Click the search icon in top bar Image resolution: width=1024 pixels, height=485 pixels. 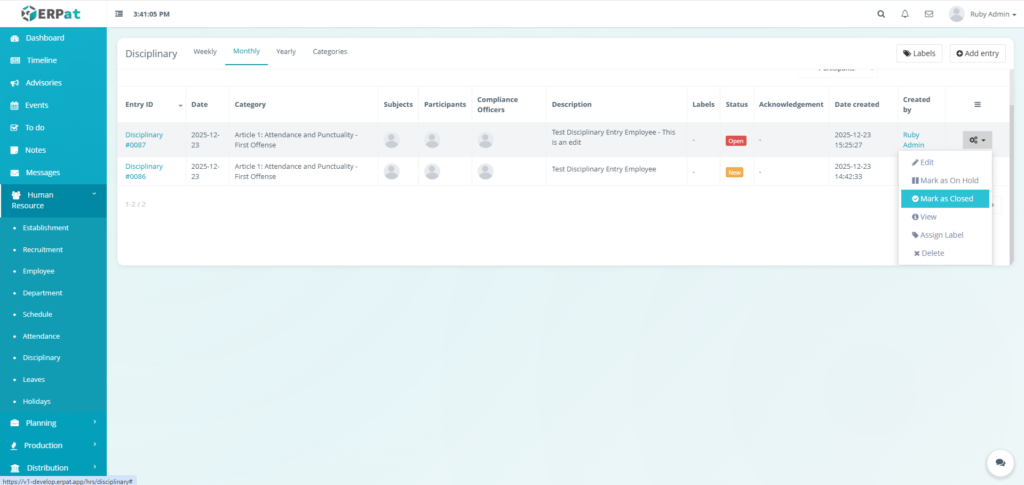[881, 14]
